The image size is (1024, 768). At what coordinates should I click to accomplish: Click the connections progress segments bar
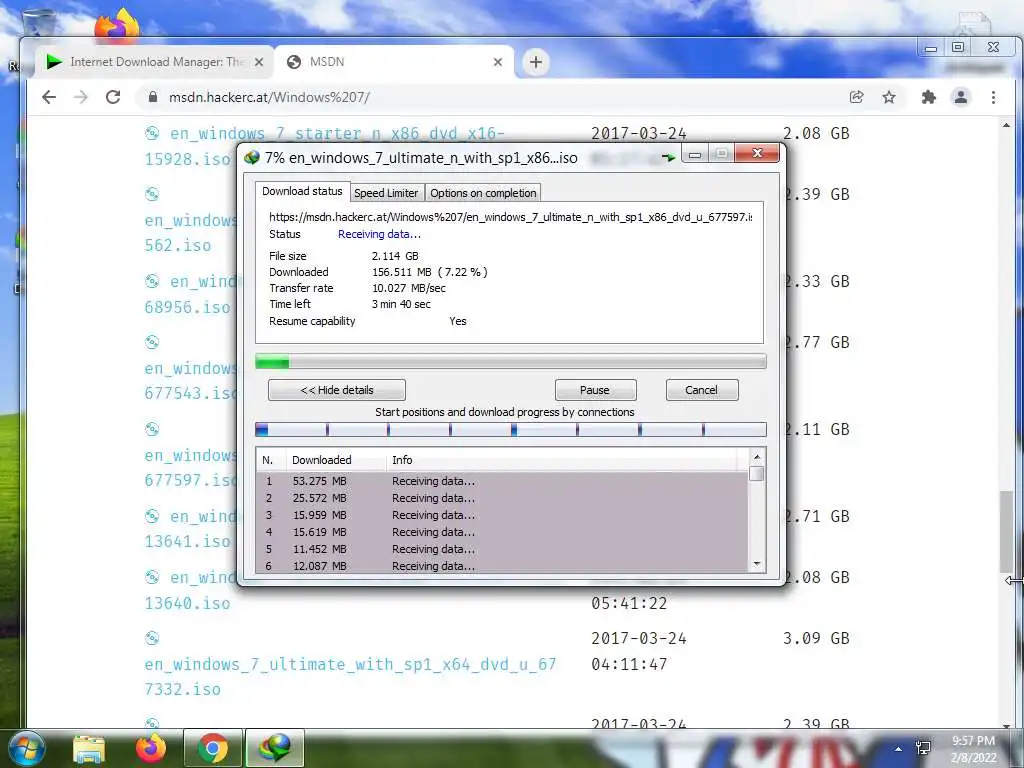pyautogui.click(x=511, y=430)
